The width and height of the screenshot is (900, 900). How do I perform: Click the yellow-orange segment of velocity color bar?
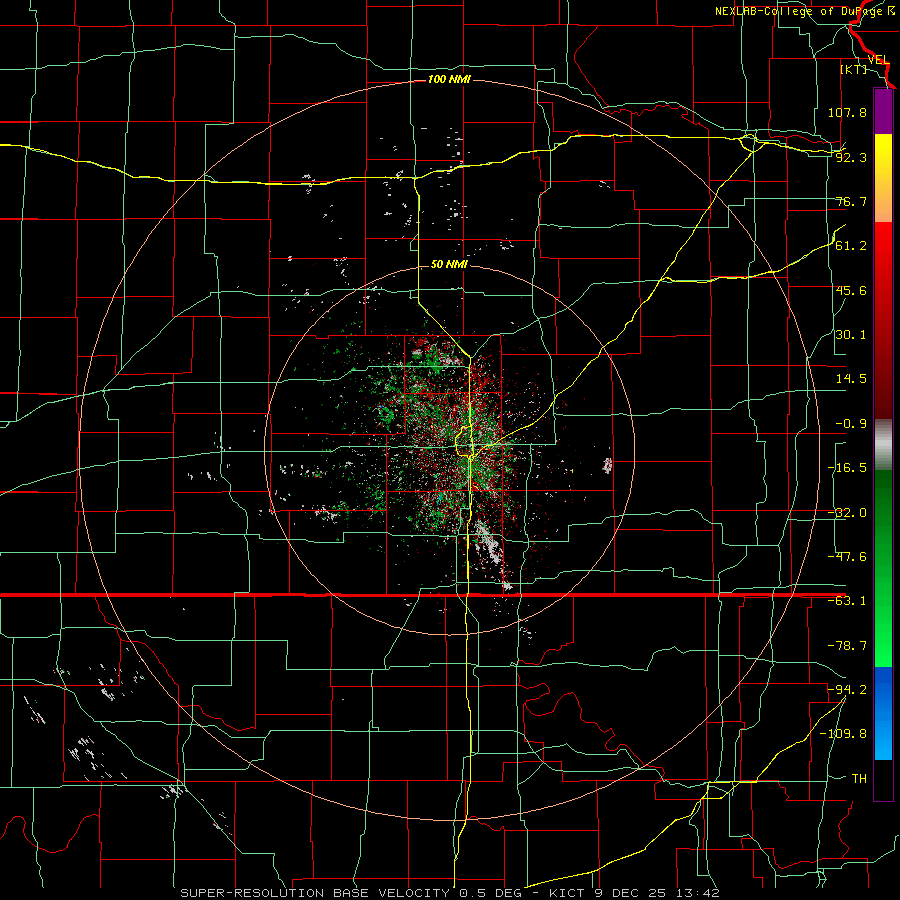point(883,178)
